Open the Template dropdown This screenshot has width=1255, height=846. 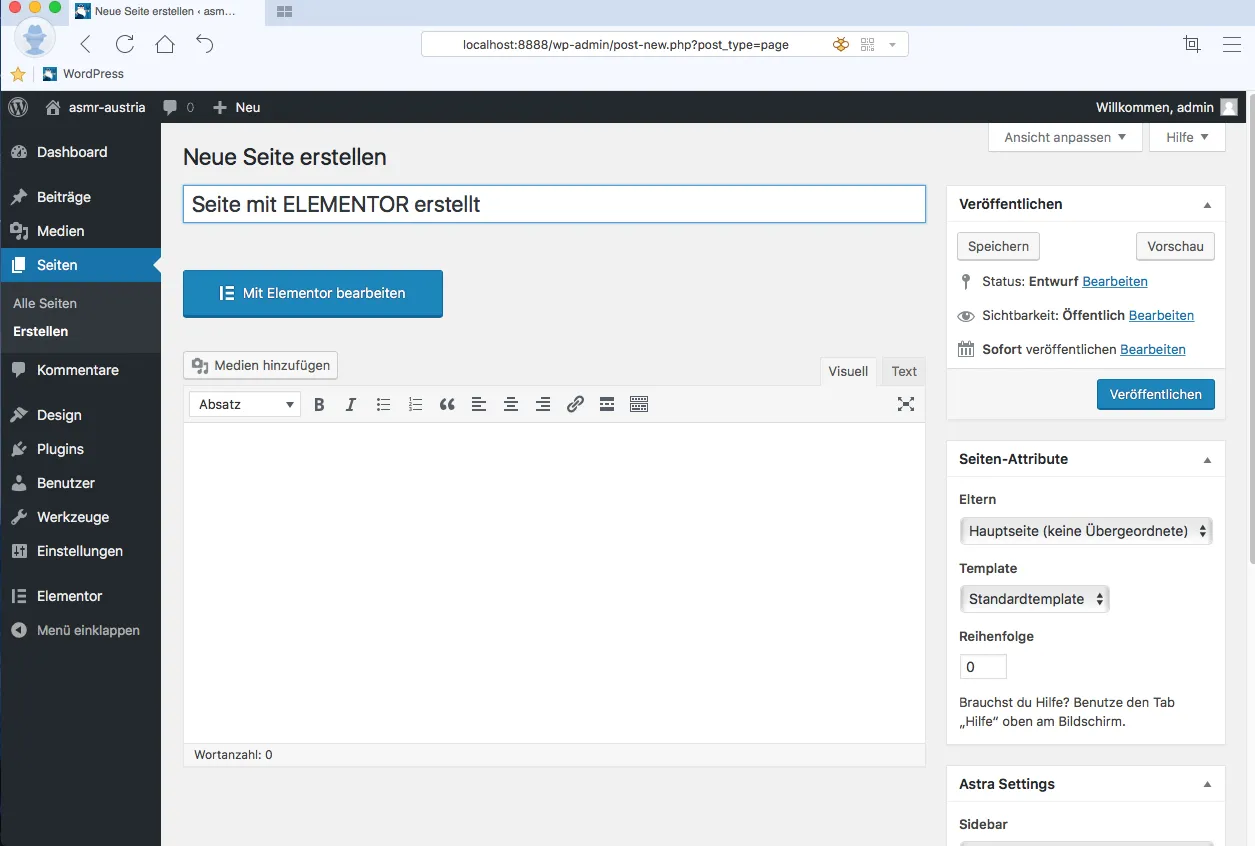(1034, 599)
